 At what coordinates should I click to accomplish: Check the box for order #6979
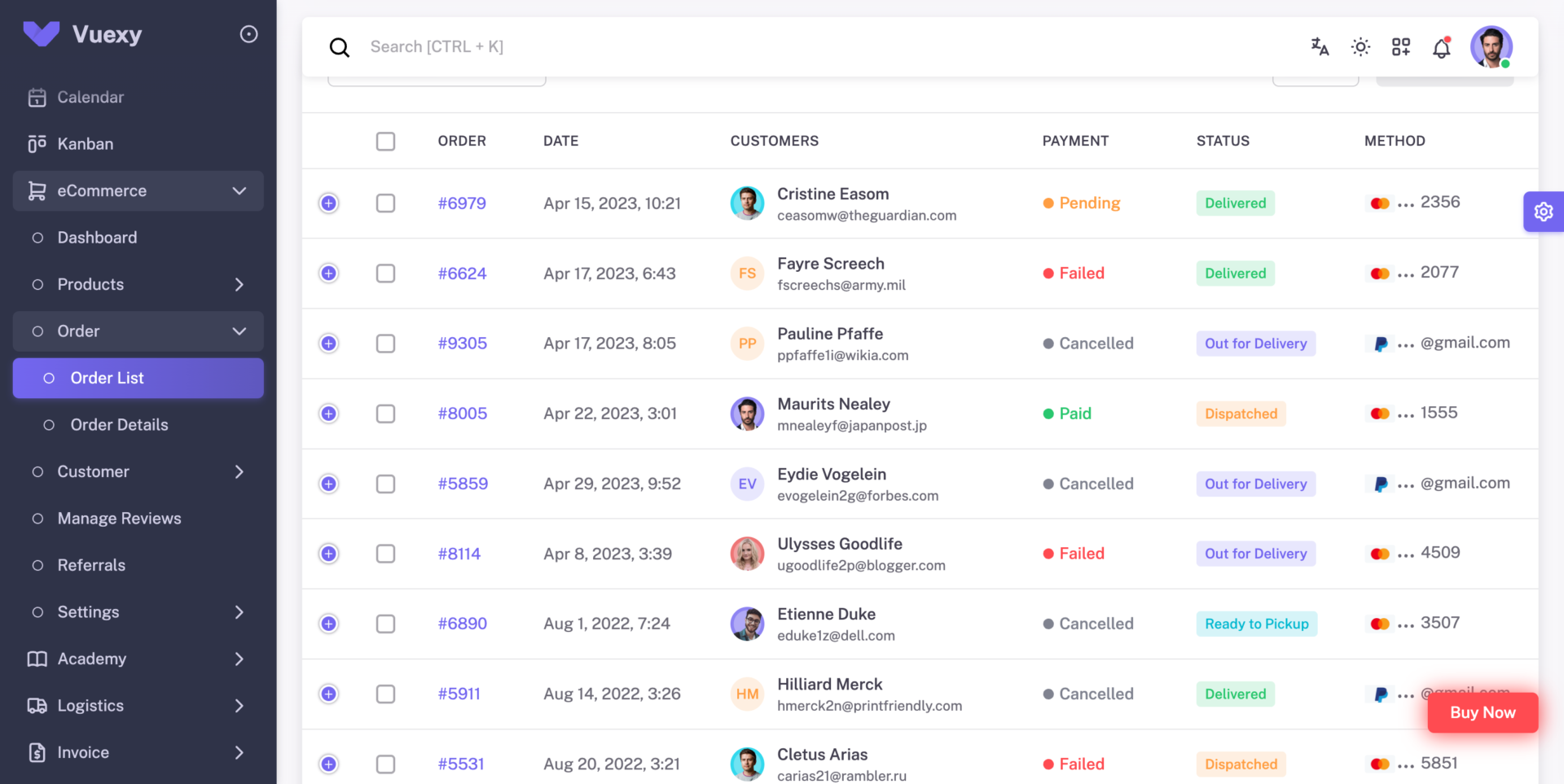click(386, 204)
